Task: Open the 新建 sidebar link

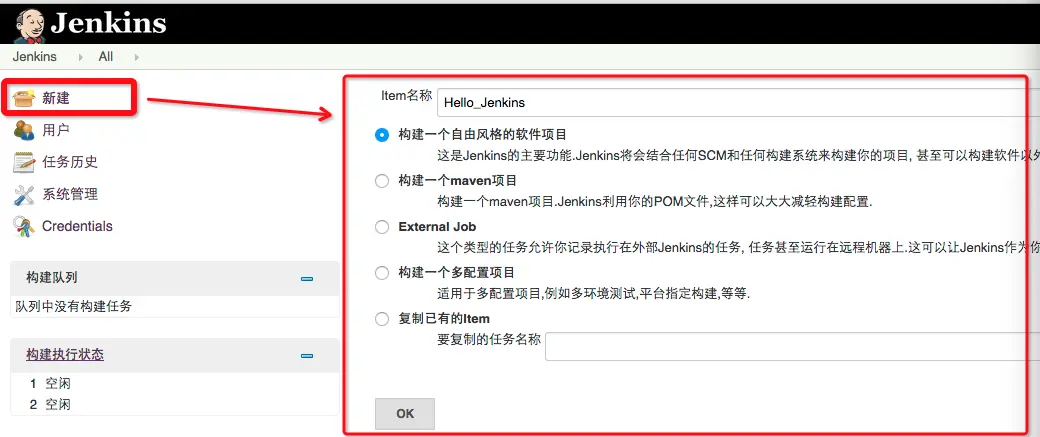Action: click(56, 98)
